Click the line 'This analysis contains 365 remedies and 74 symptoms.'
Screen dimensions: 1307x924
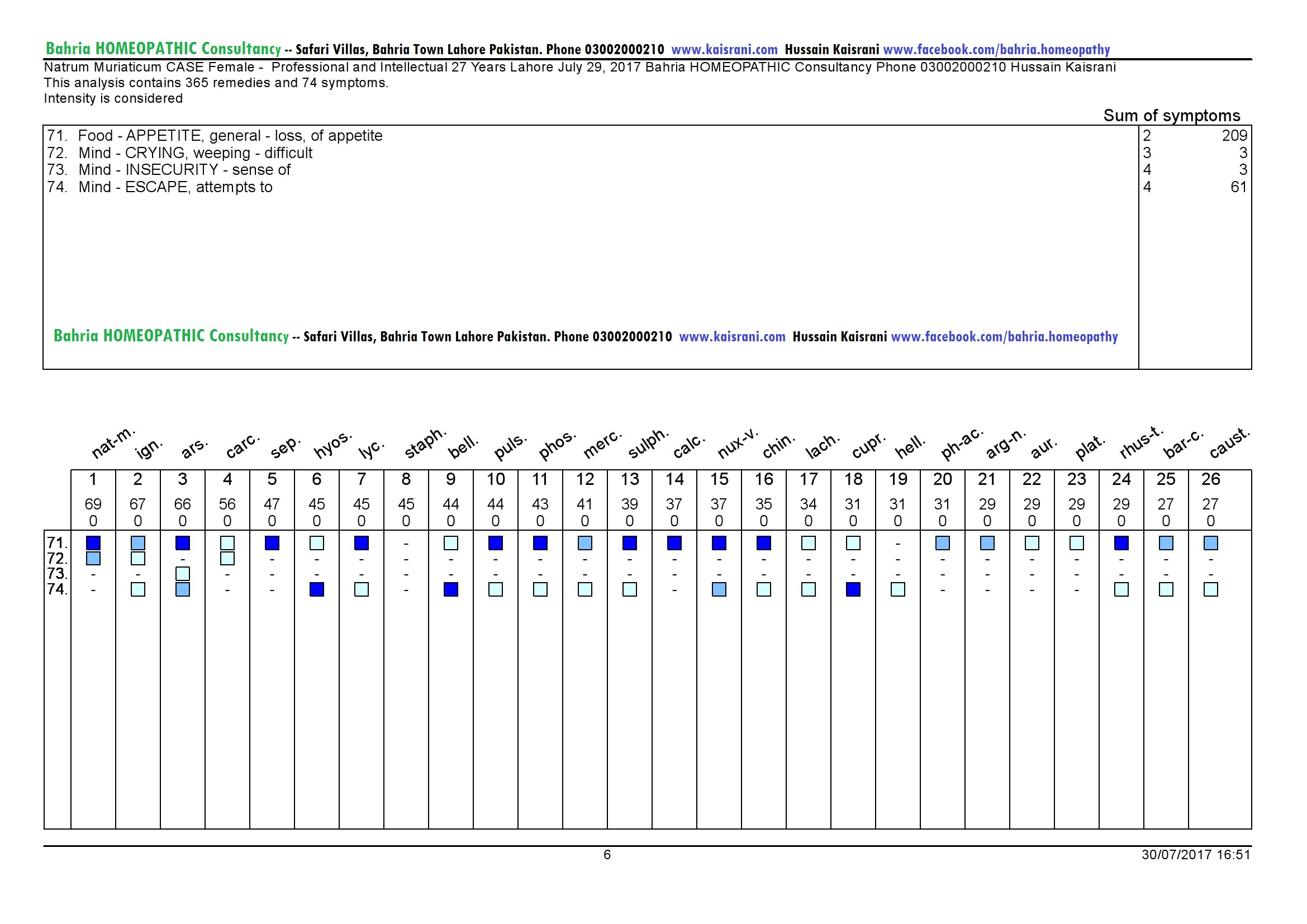216,83
